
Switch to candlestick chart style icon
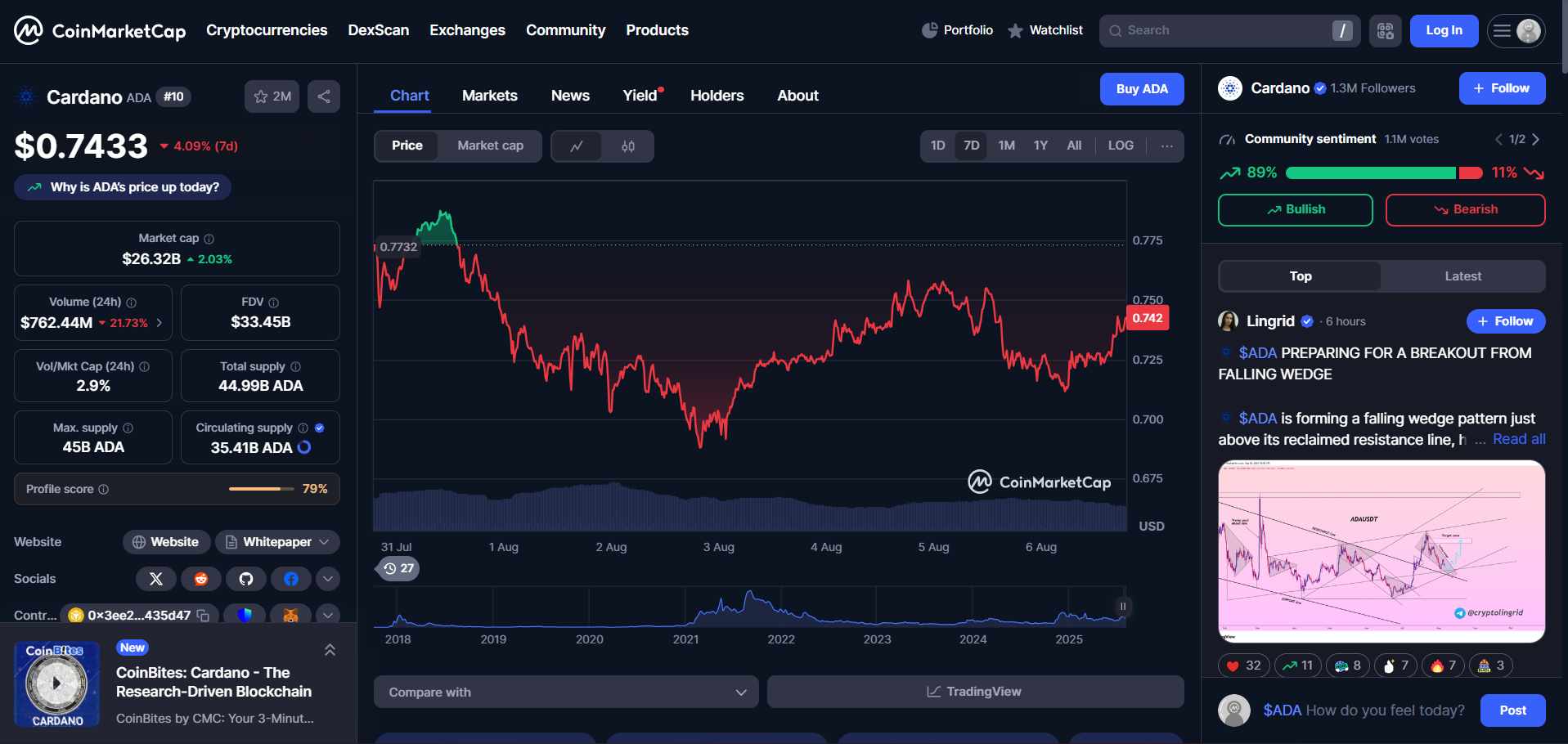coord(627,146)
